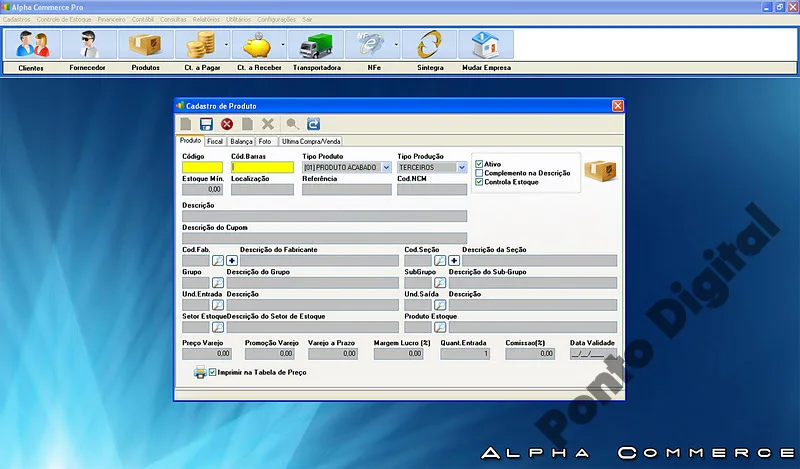Open the Tipo Produção dropdown
Screen dimensions: 800x469
[462, 167]
